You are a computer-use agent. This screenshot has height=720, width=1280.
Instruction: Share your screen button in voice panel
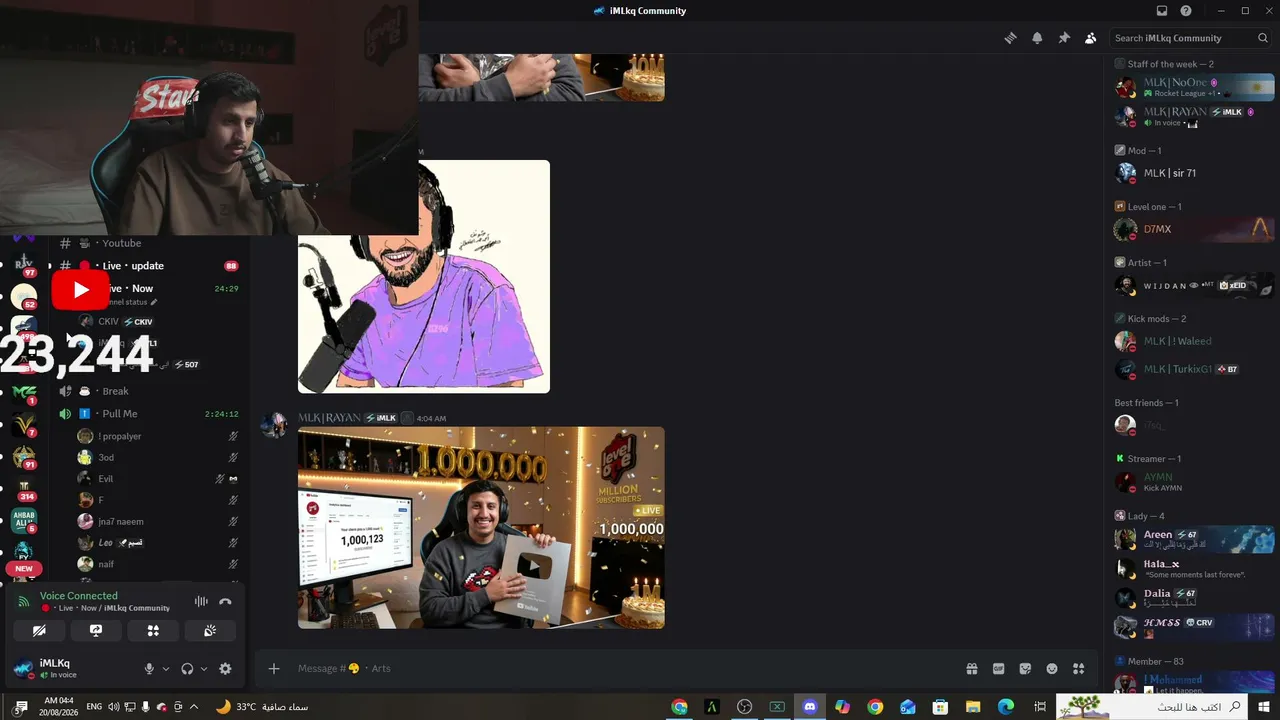coord(96,631)
